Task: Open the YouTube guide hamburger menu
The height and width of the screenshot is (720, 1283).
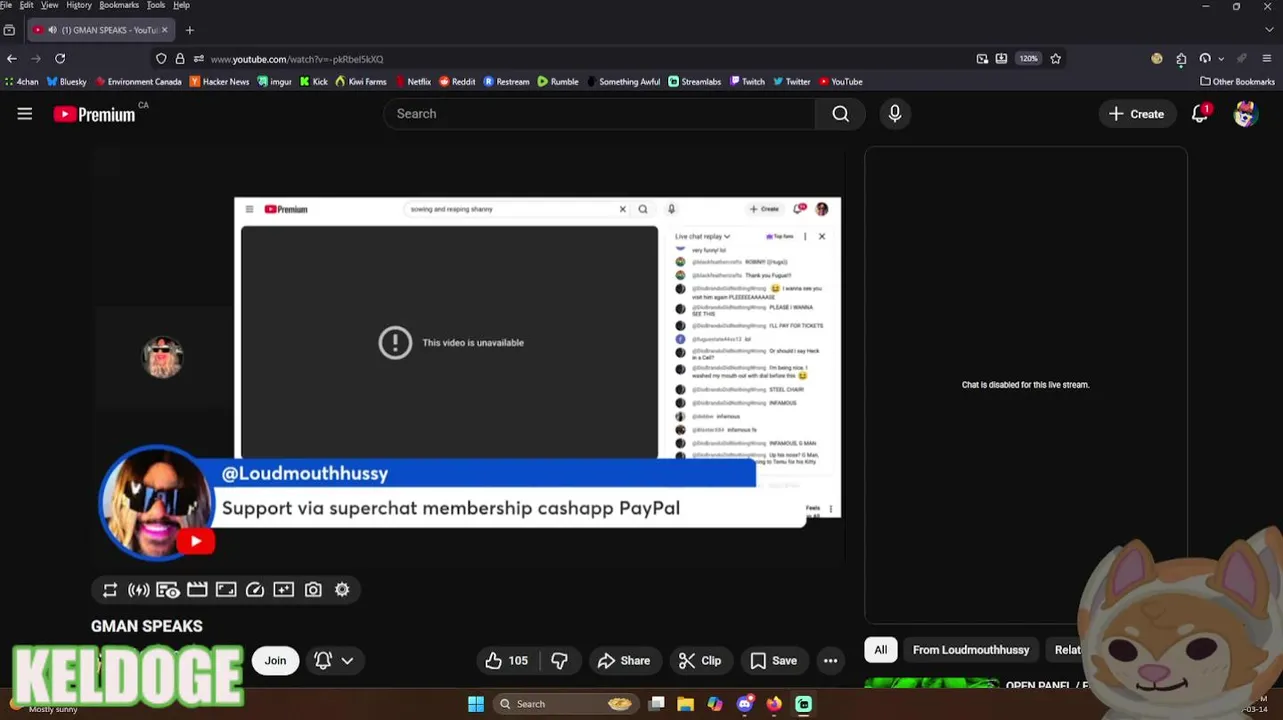Action: 25,114
